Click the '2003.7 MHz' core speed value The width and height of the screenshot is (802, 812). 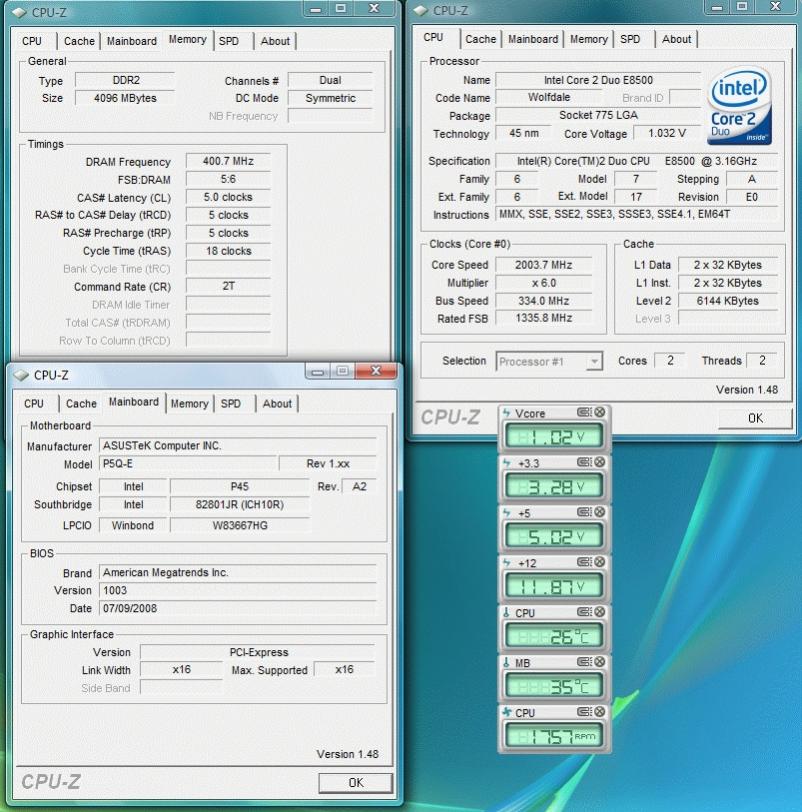pos(544,265)
